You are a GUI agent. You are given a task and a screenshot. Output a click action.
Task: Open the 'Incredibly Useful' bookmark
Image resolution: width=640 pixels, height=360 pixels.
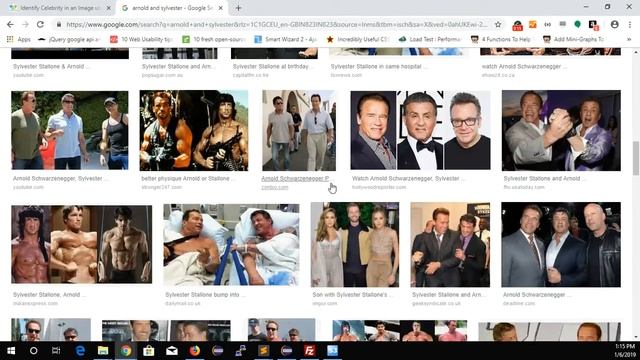pyautogui.click(x=358, y=39)
